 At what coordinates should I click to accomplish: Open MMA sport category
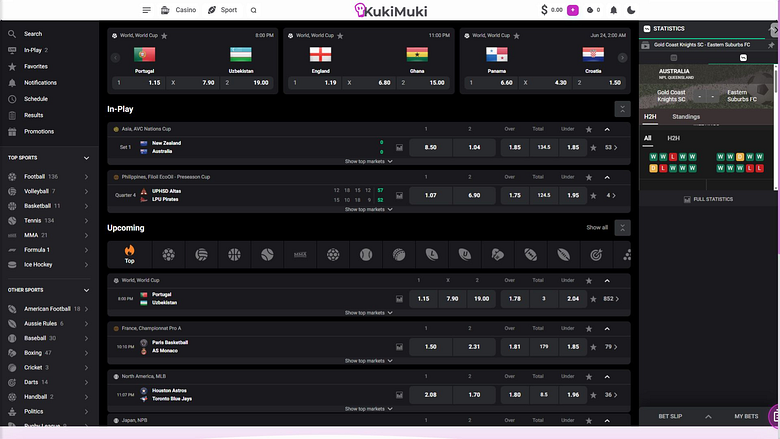pyautogui.click(x=49, y=235)
